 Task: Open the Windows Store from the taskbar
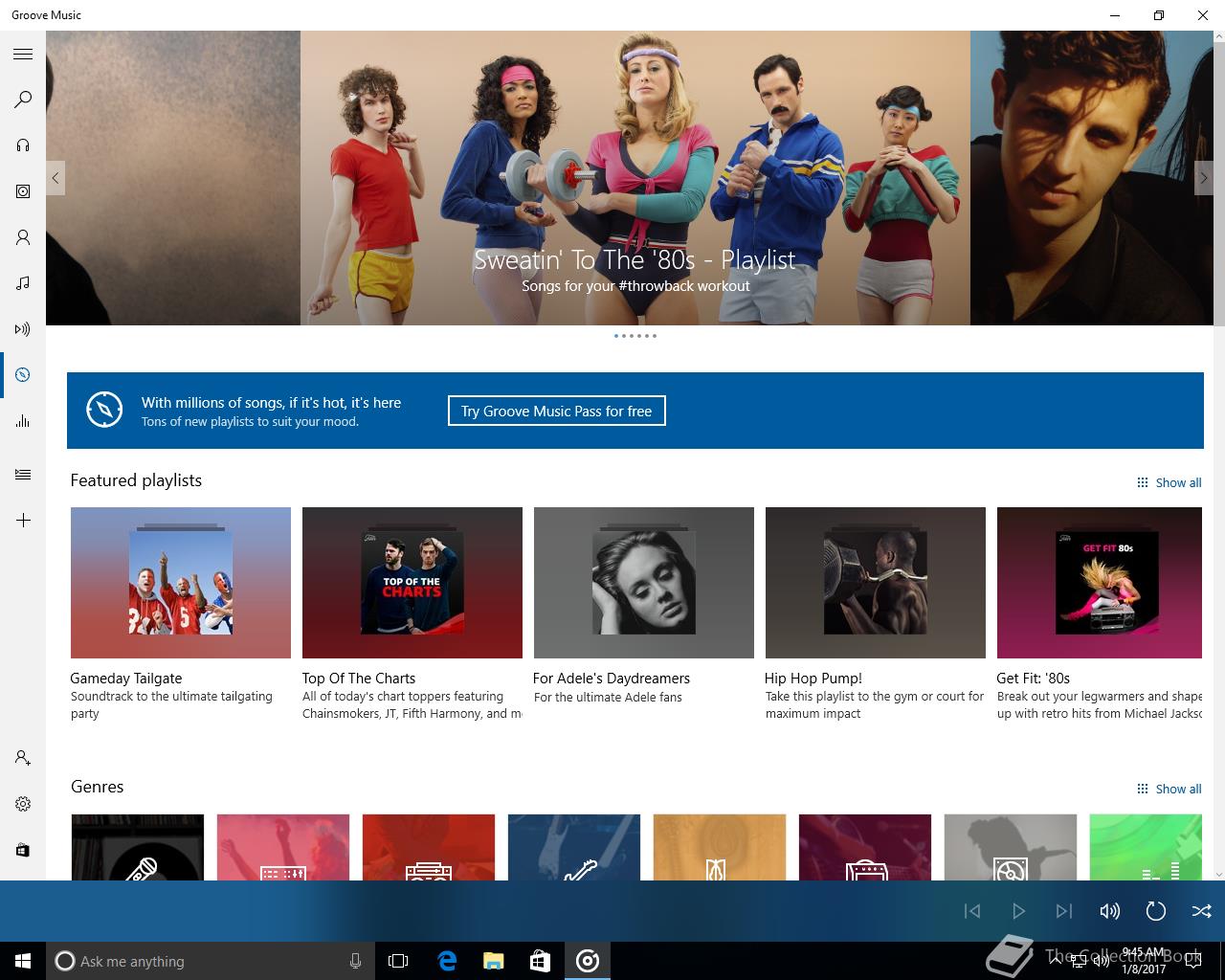[540, 961]
